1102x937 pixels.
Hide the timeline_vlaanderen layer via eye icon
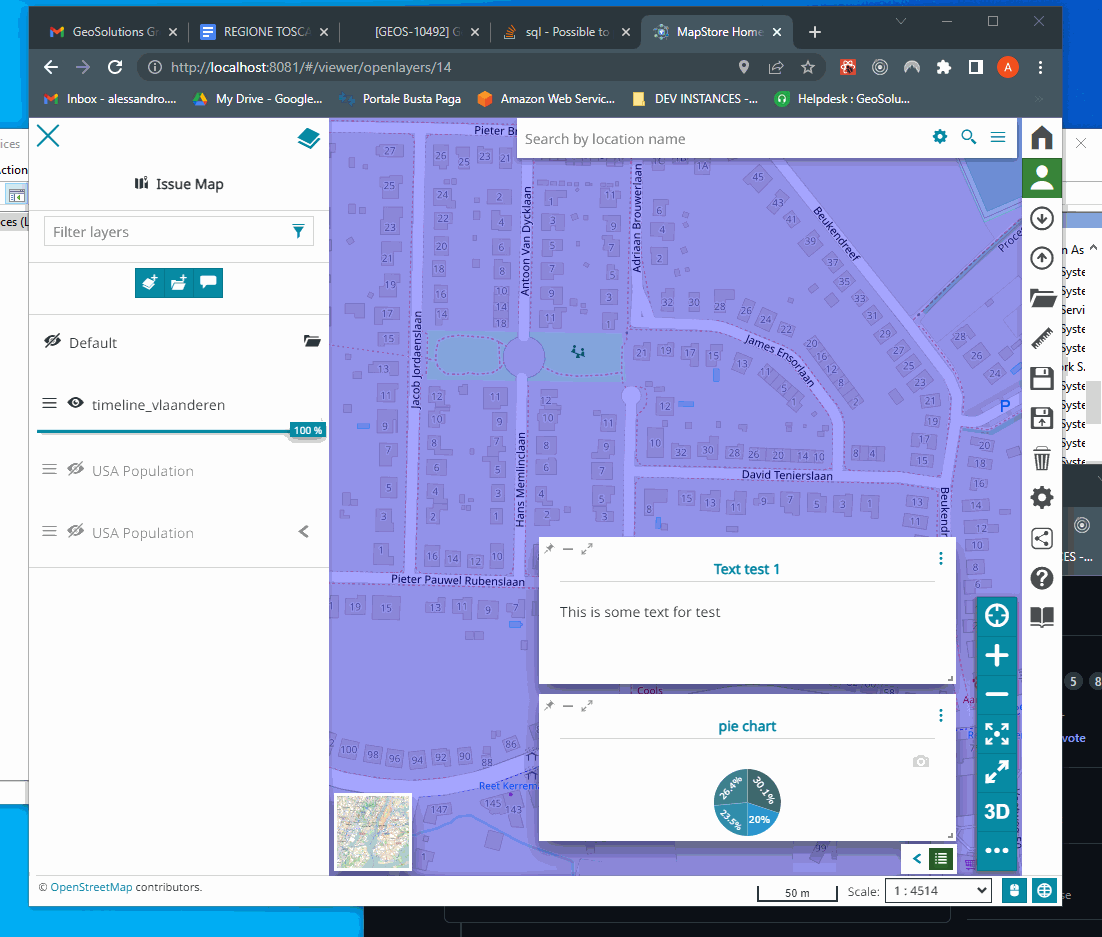coord(76,403)
